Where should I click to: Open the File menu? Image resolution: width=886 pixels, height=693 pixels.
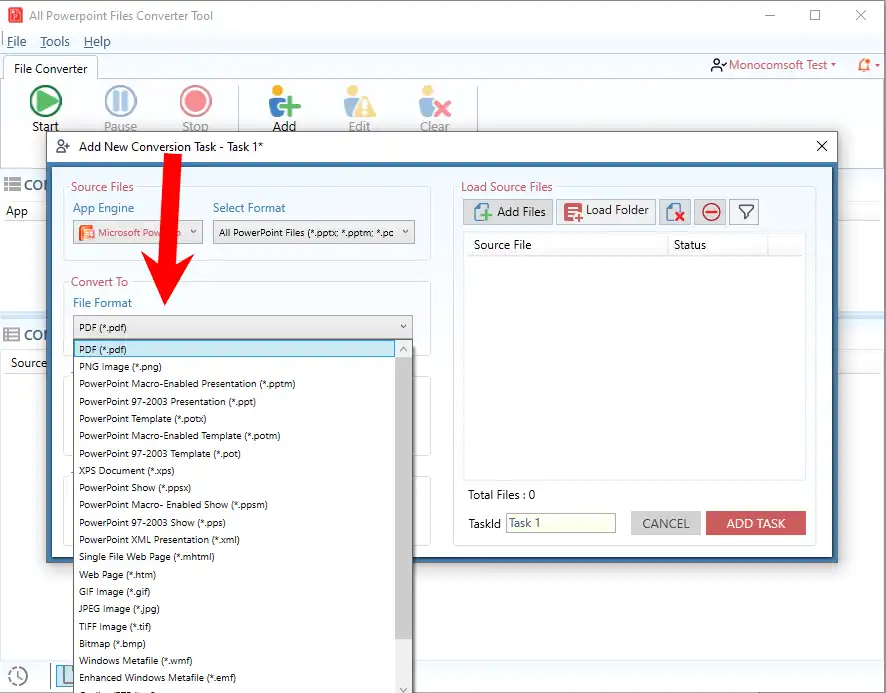[16, 42]
